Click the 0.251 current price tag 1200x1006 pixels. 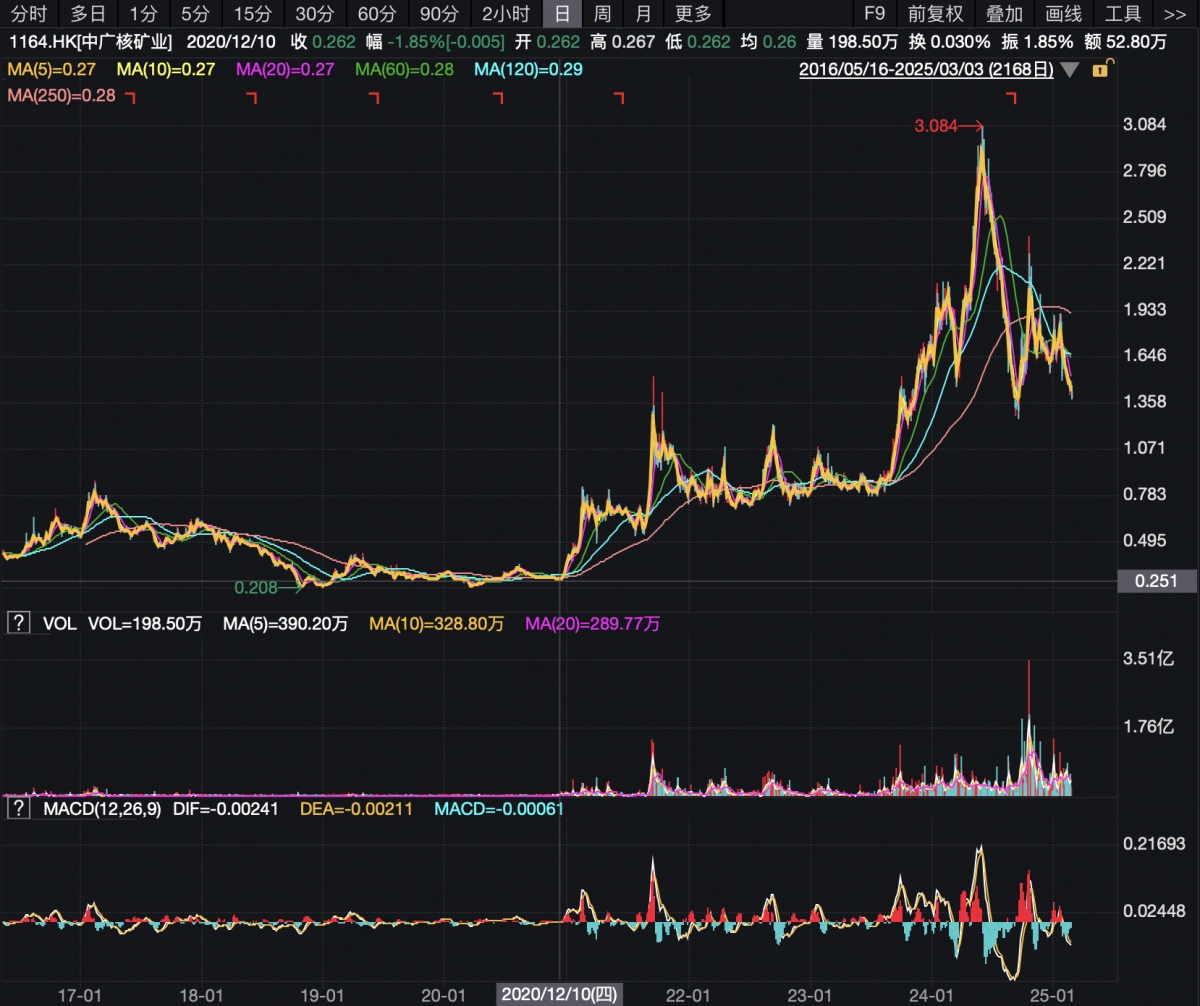click(x=1158, y=581)
